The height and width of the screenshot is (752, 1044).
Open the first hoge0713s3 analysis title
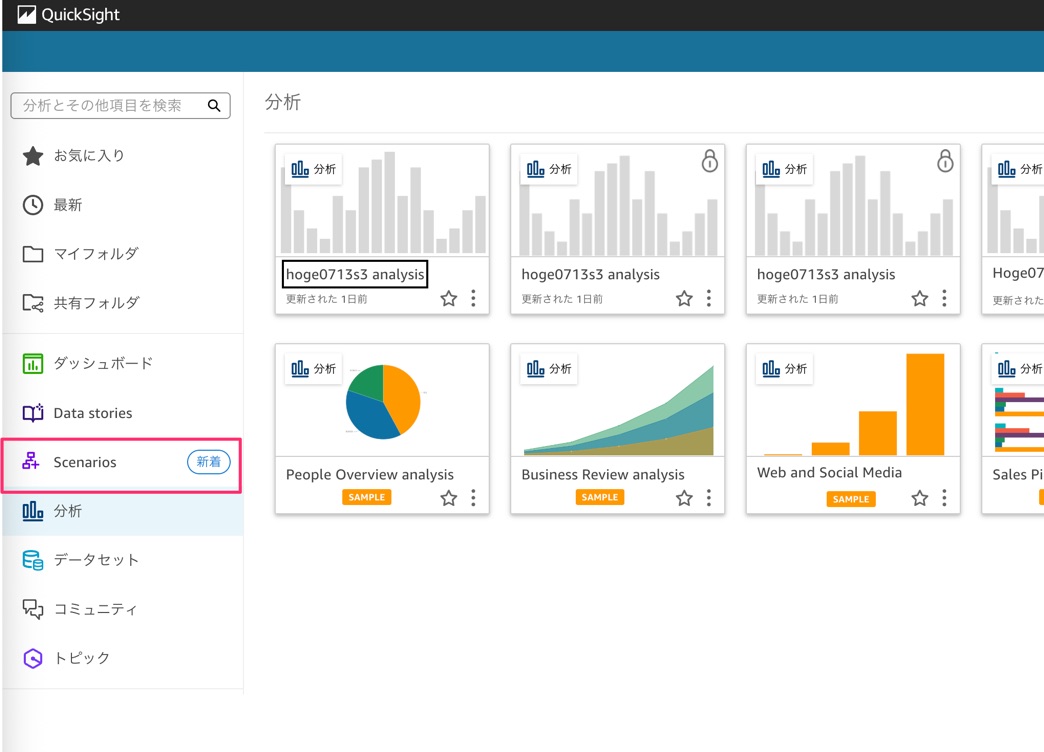[355, 274]
